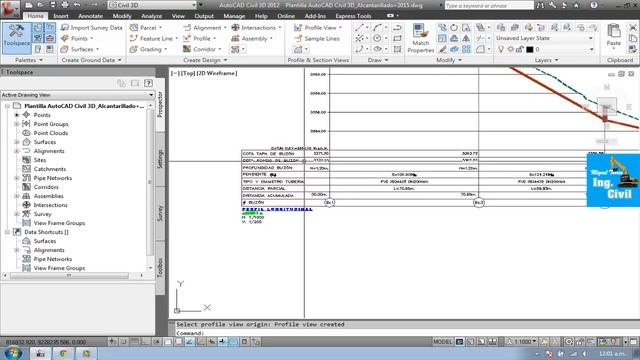Open the Profile dropdown in Create Design
The width and height of the screenshot is (640, 360).
200,38
